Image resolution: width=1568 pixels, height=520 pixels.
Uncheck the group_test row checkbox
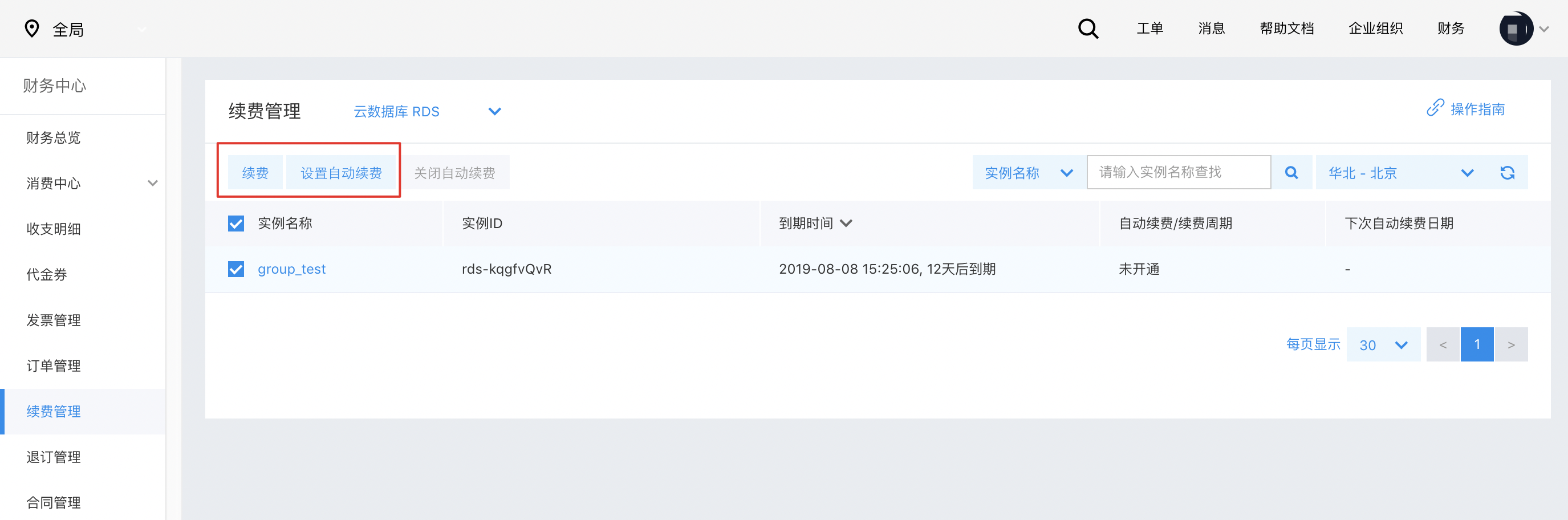[x=235, y=269]
